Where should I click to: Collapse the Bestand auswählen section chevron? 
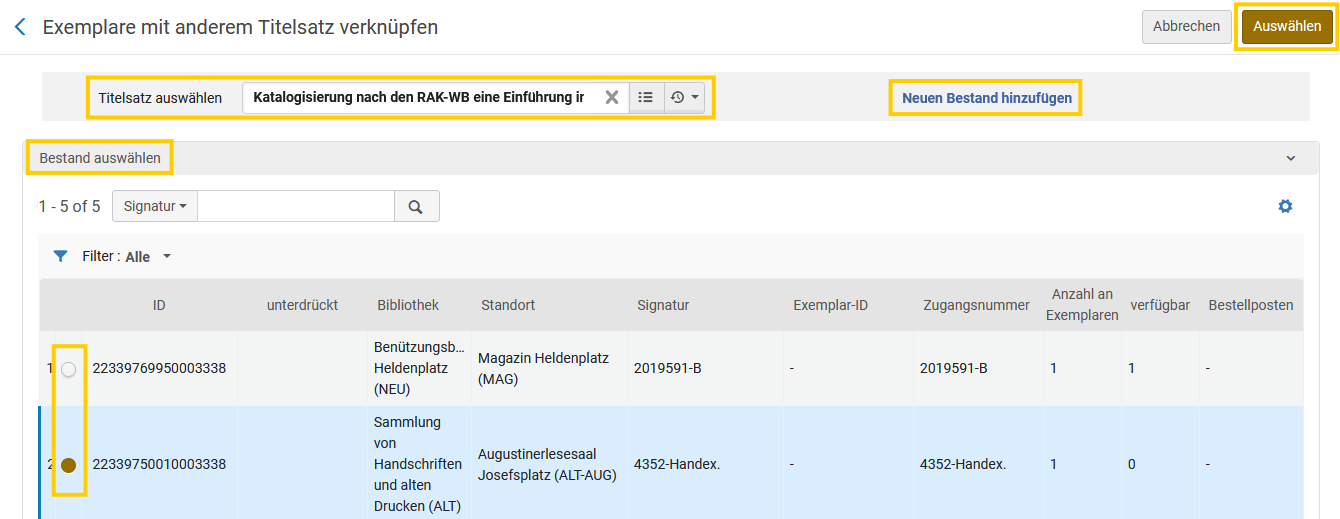(x=1290, y=158)
